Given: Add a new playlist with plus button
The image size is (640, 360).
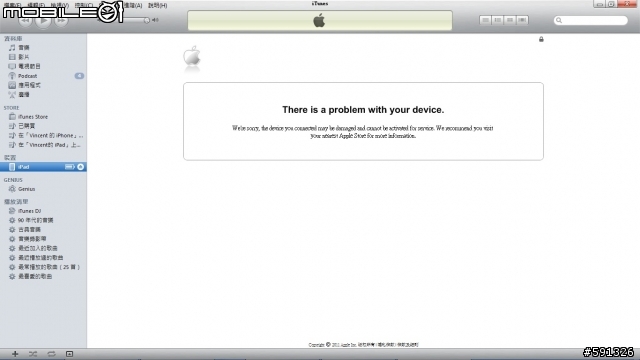Looking at the screenshot, I should 15,354.
